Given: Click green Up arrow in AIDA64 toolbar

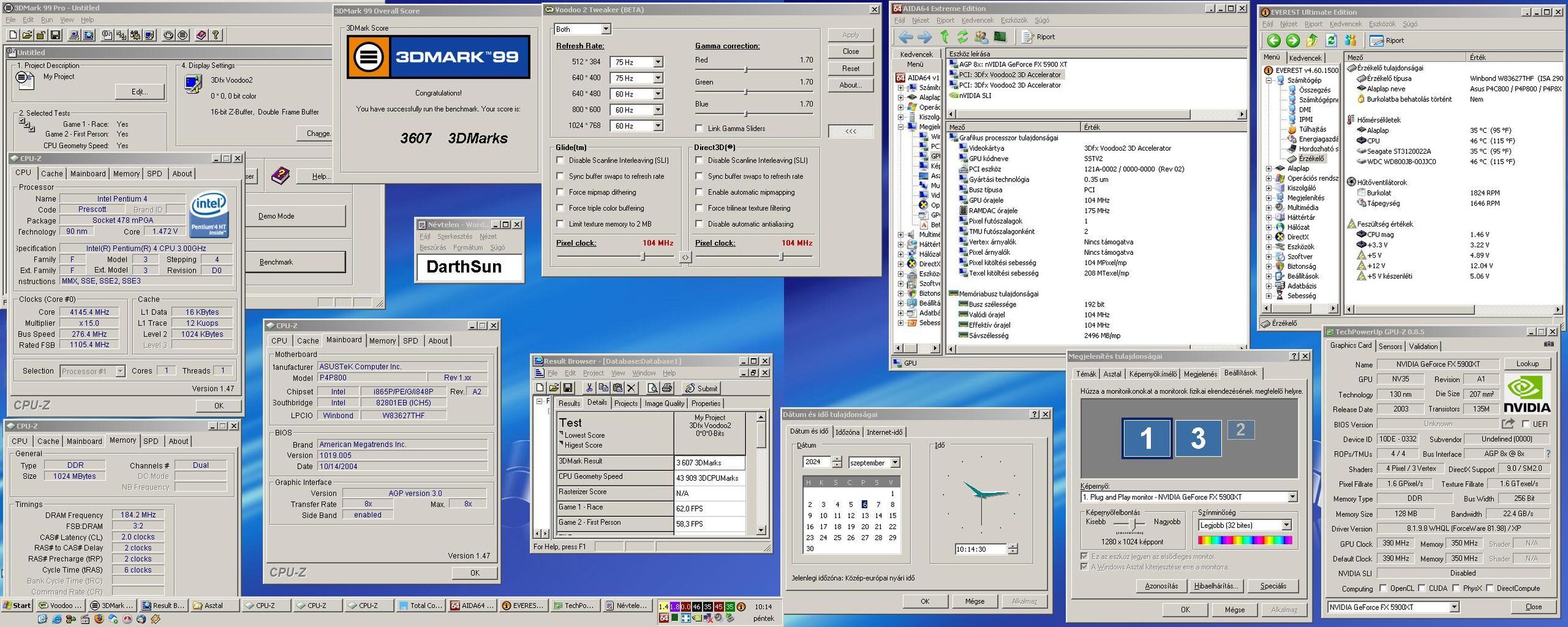Looking at the screenshot, I should [x=945, y=37].
